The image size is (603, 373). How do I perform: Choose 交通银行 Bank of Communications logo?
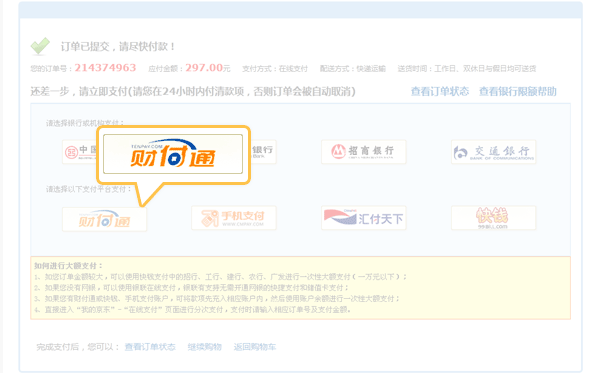493,152
